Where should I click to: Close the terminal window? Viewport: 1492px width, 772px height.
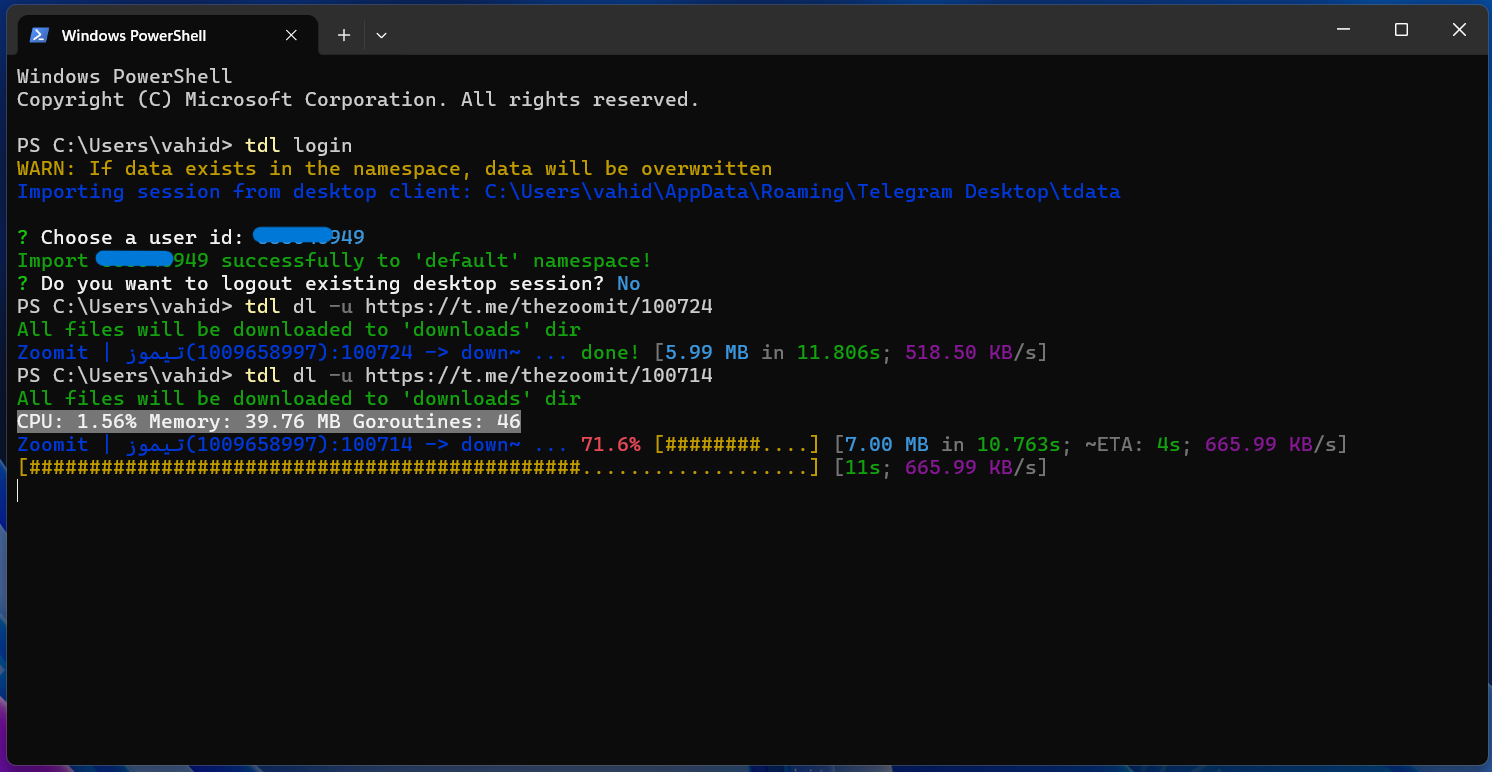point(1459,30)
